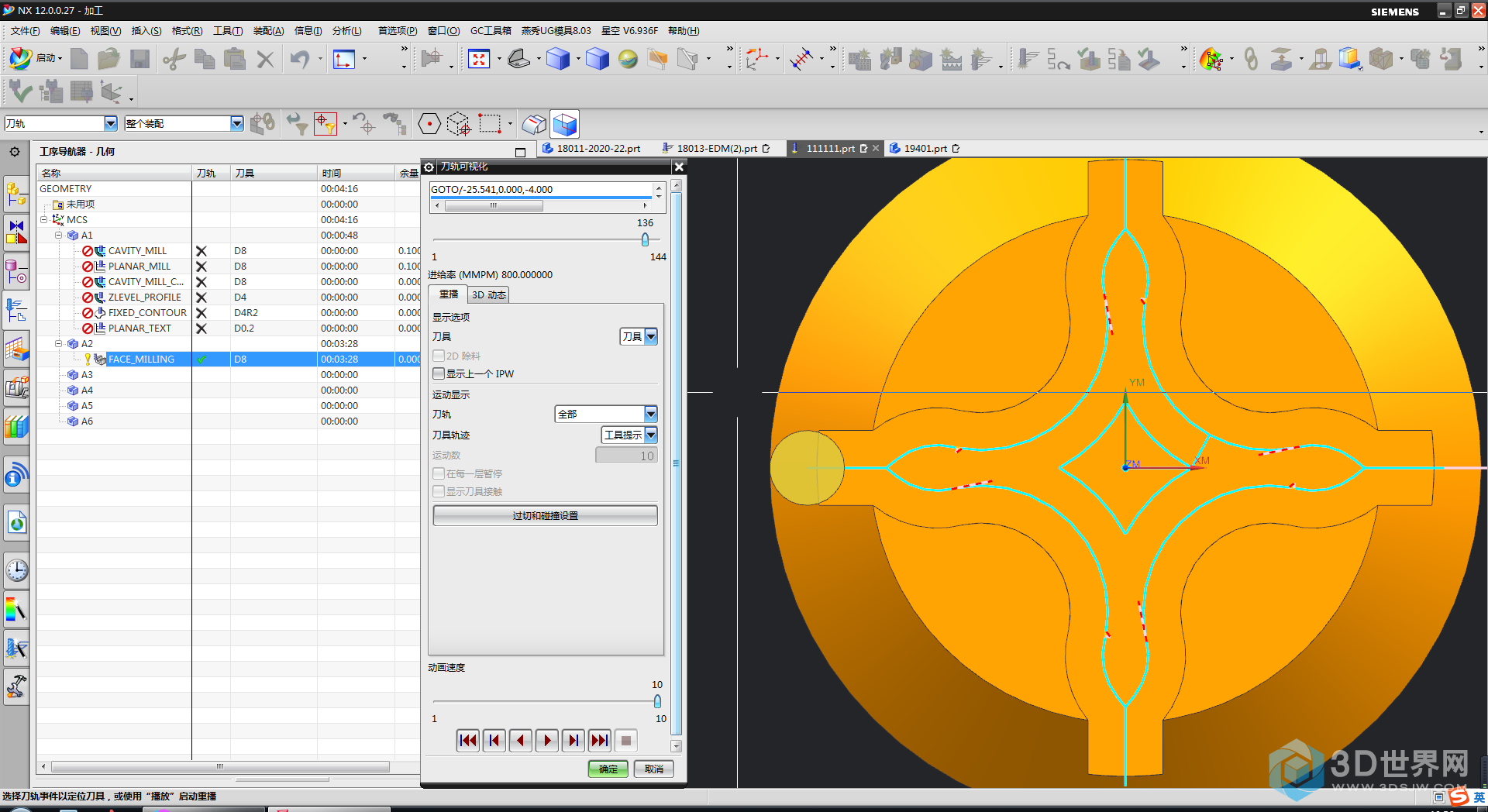Click the Sogou input method tray icon
The height and width of the screenshot is (812, 1488).
point(1459,797)
